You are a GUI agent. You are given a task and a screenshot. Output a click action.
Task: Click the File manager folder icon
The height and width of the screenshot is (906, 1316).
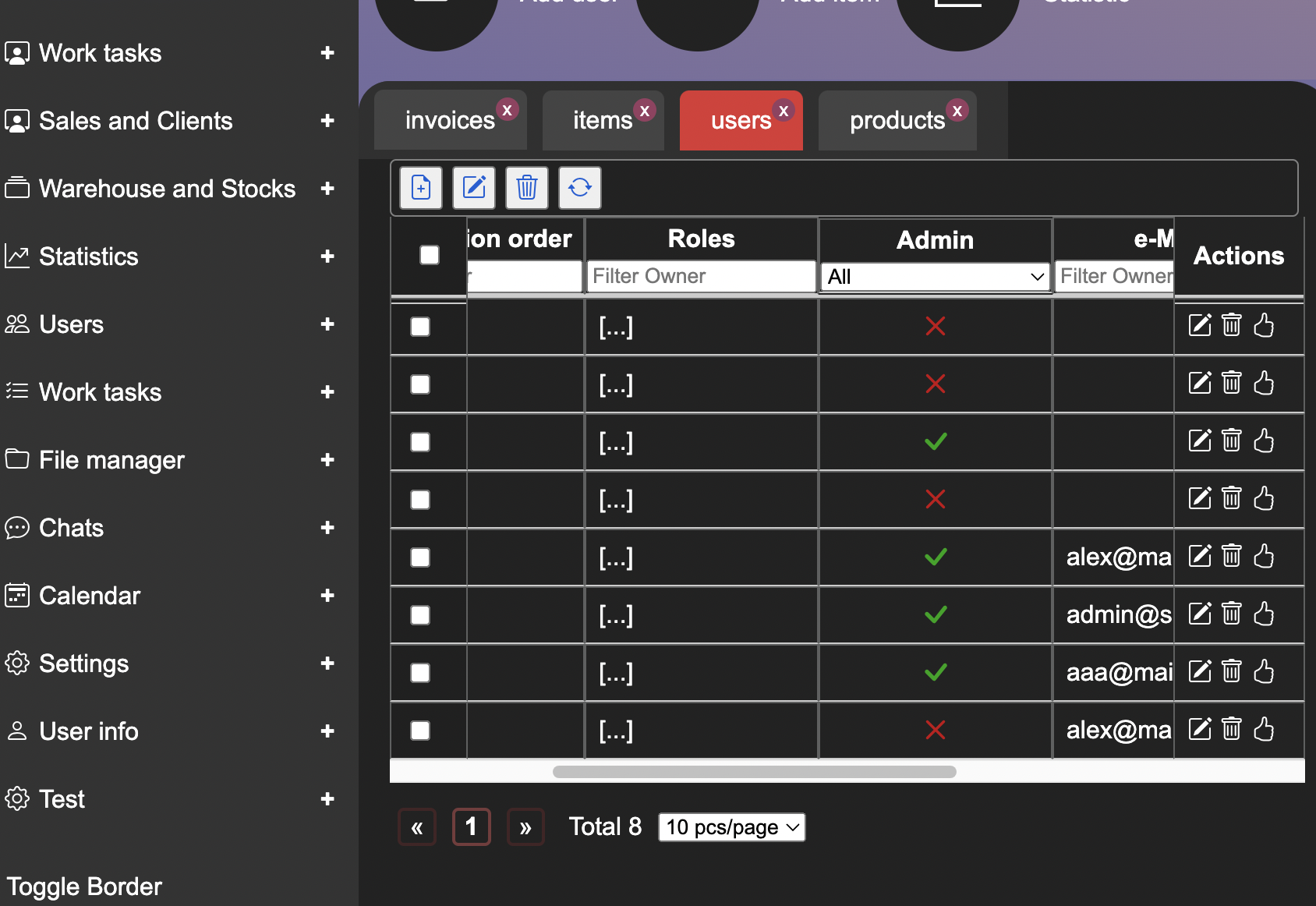17,459
